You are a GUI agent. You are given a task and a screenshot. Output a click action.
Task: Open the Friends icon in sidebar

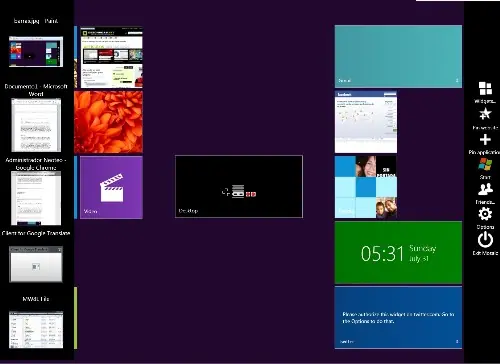485,189
